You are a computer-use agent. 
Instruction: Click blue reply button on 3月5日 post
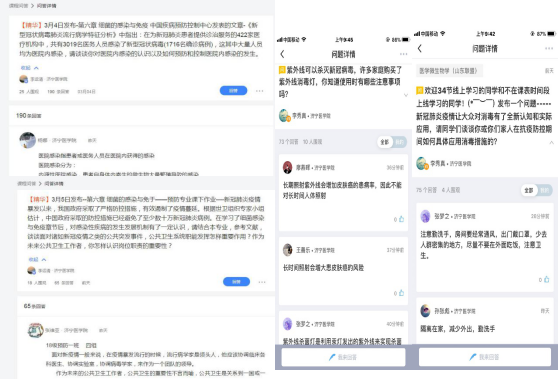[x=236, y=282]
